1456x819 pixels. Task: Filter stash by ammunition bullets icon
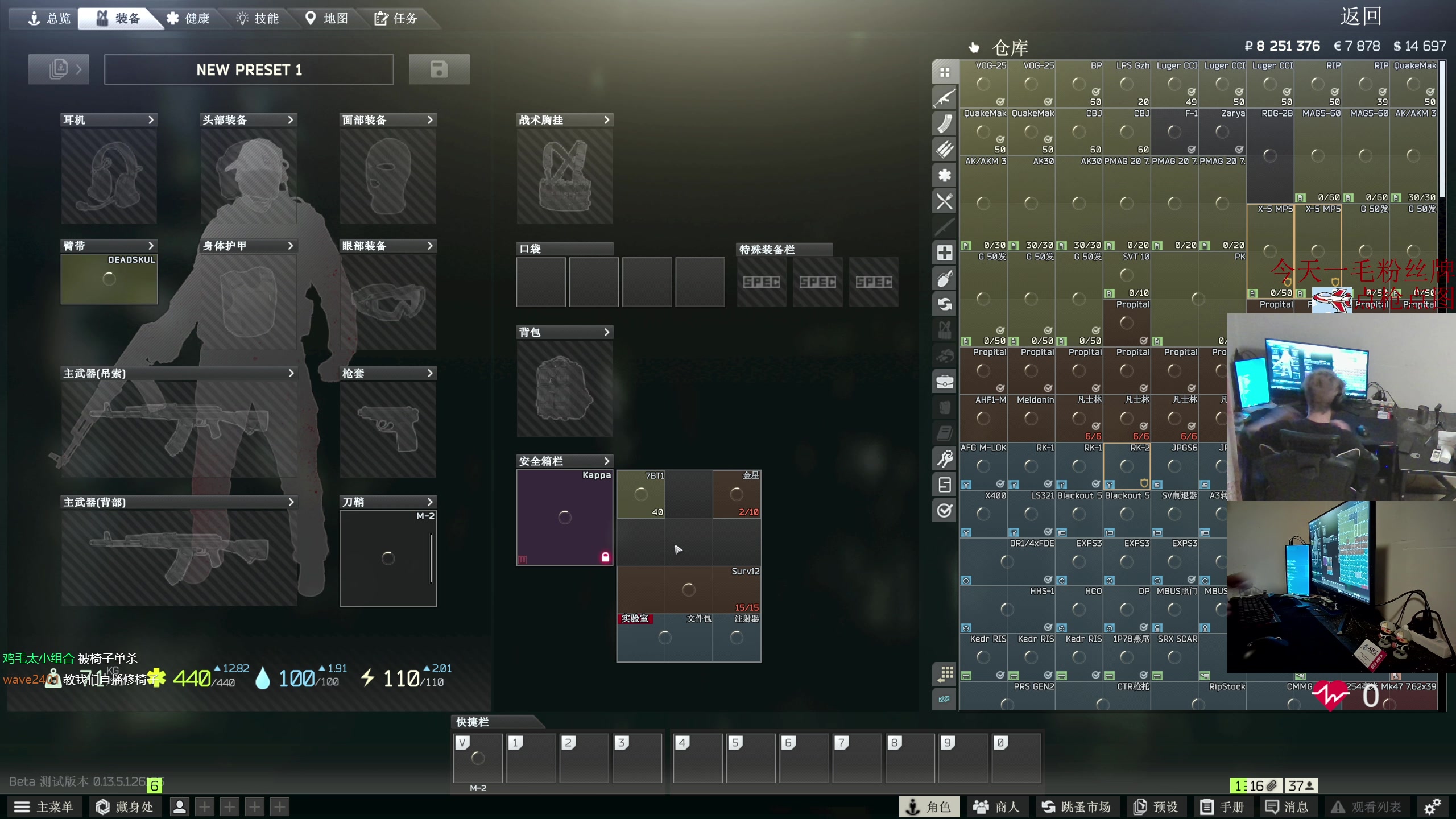click(945, 150)
